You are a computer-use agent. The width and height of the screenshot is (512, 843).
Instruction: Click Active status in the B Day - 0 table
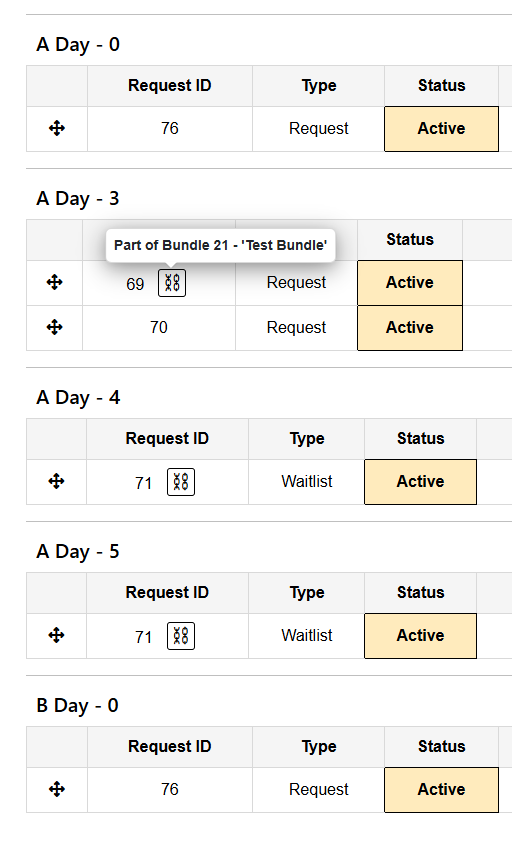(442, 790)
